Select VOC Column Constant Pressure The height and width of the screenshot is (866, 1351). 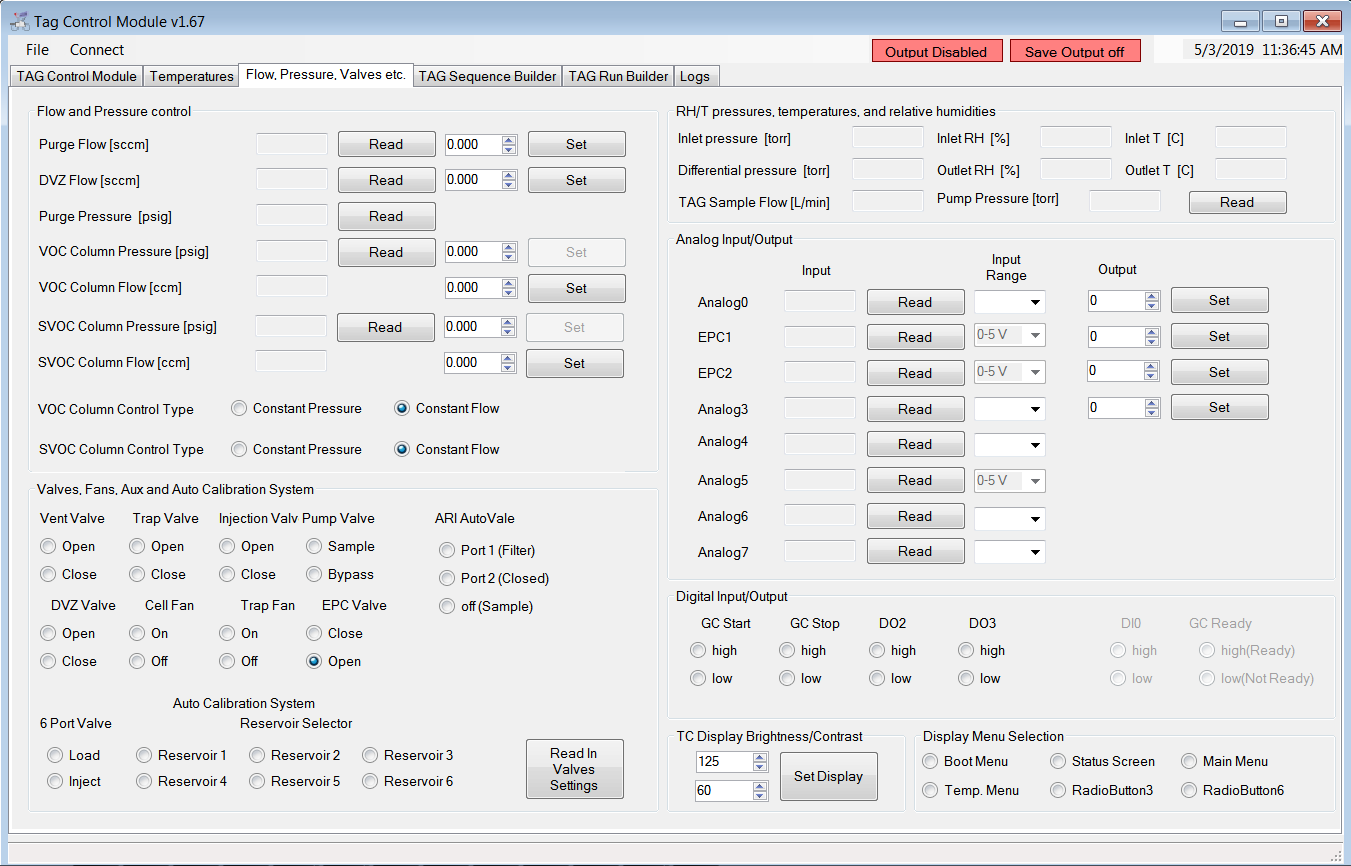click(297, 408)
